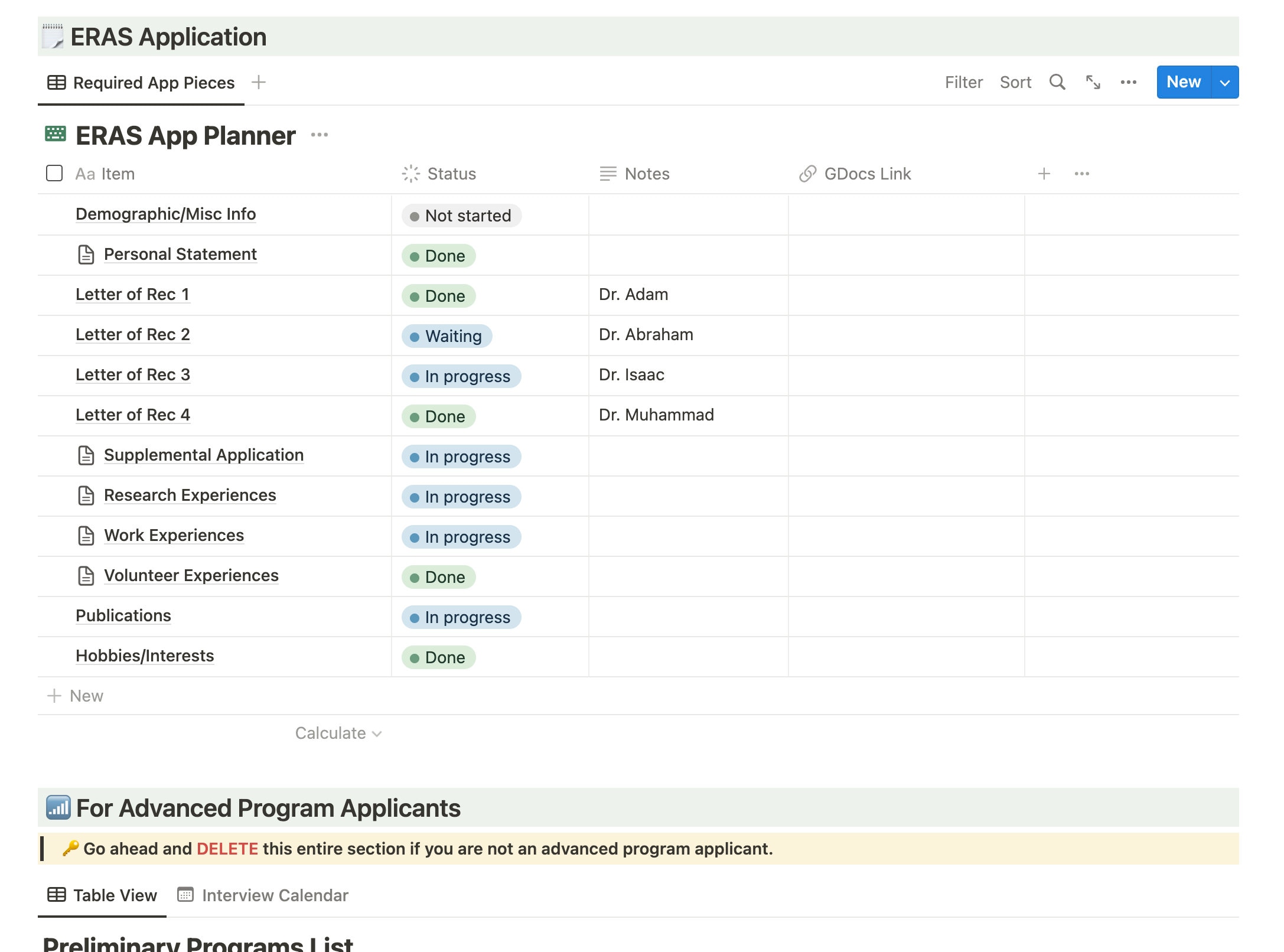
Task: Open the database options menu (•••)
Action: [1128, 82]
